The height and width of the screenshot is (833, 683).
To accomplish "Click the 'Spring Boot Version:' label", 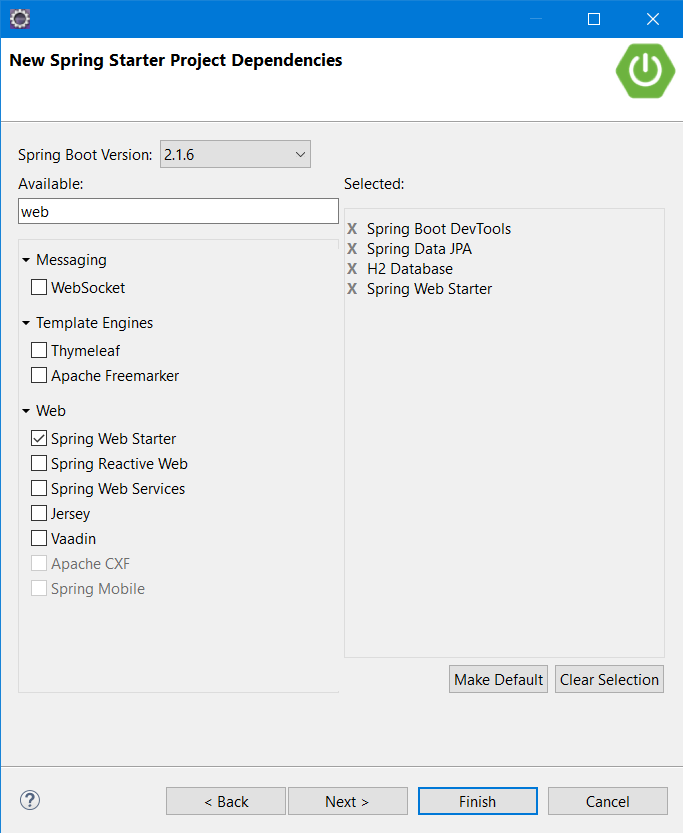I will pyautogui.click(x=85, y=155).
